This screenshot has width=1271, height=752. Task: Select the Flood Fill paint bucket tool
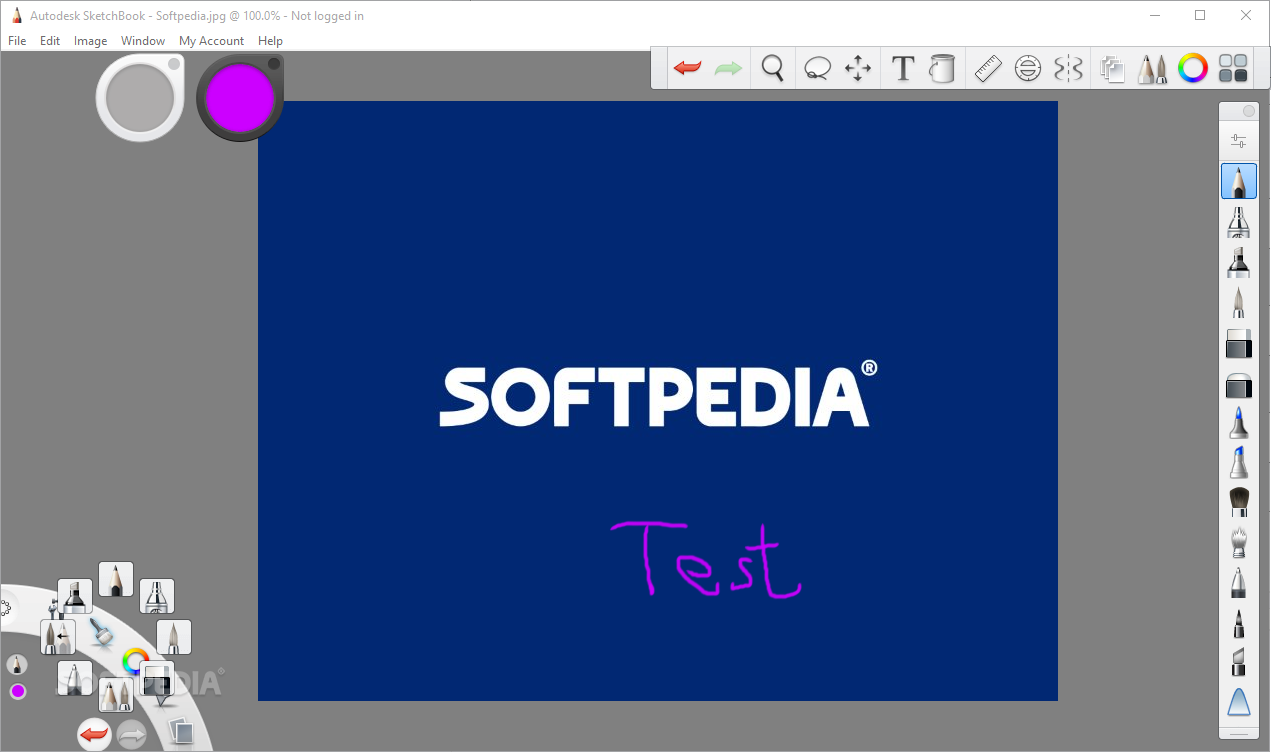(942, 68)
